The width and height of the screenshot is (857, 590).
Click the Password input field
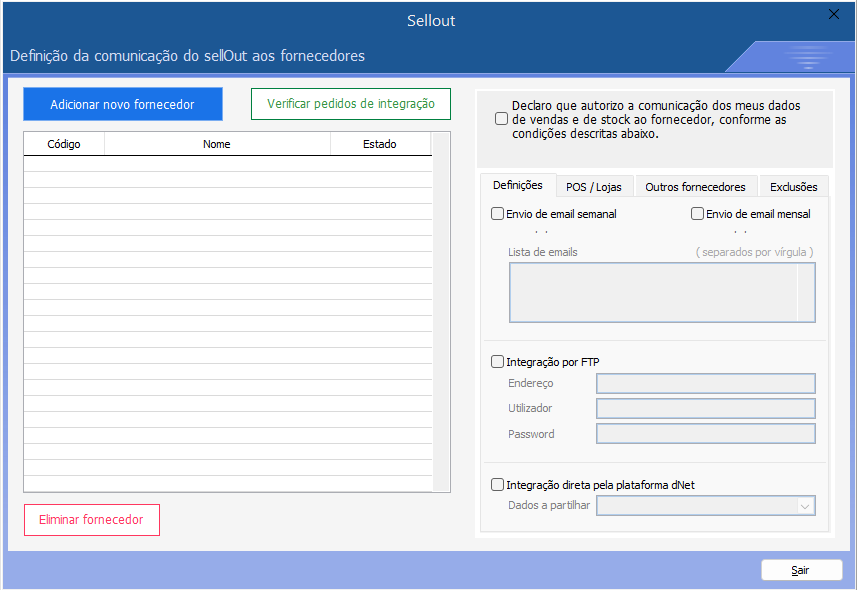click(705, 434)
